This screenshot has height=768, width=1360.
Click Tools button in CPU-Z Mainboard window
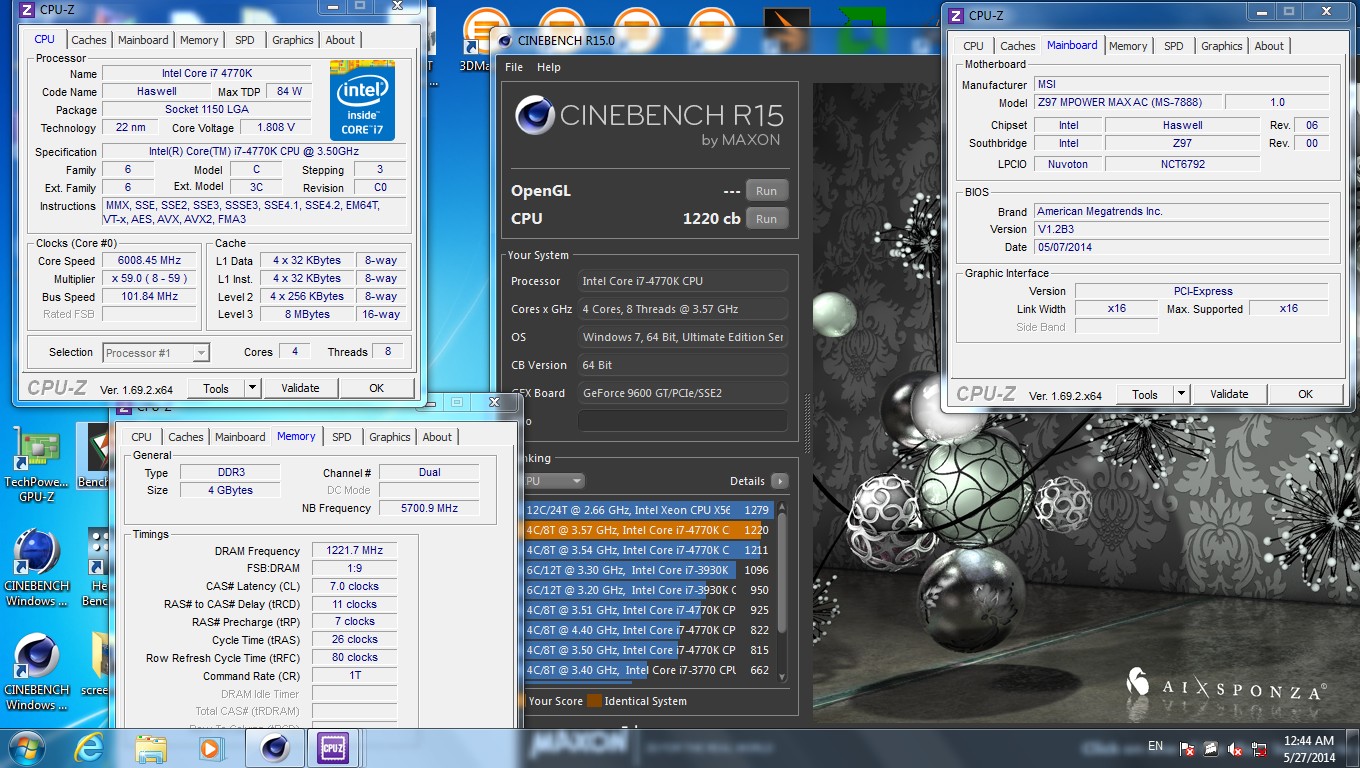[x=1145, y=394]
